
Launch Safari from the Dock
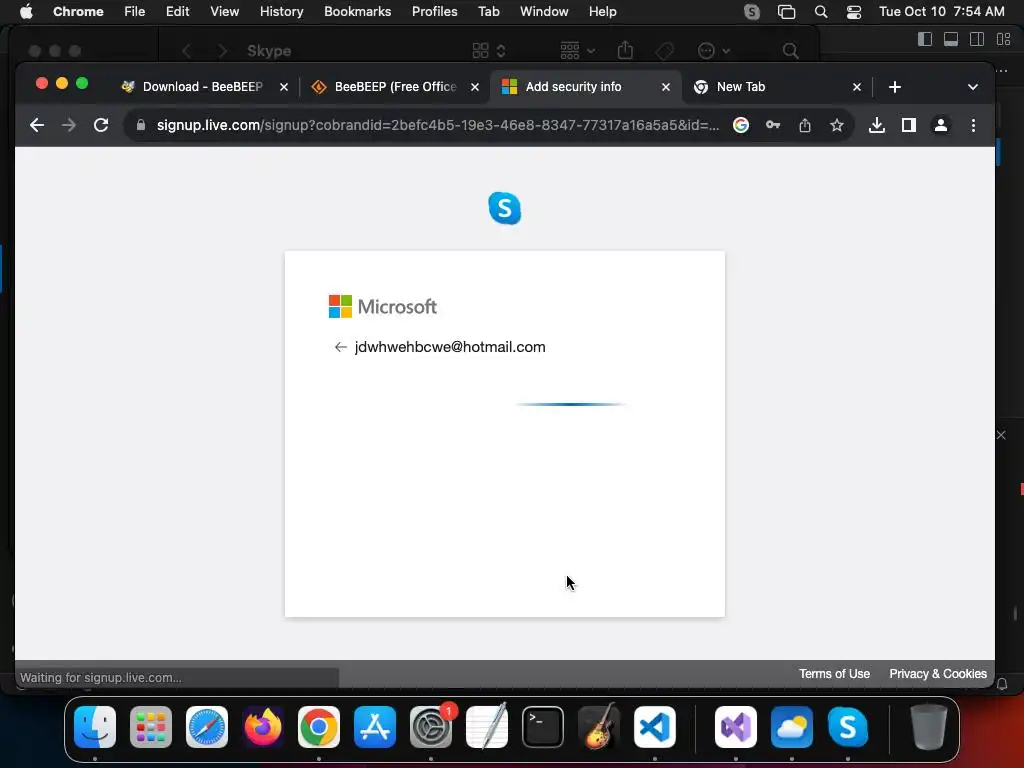tap(207, 727)
